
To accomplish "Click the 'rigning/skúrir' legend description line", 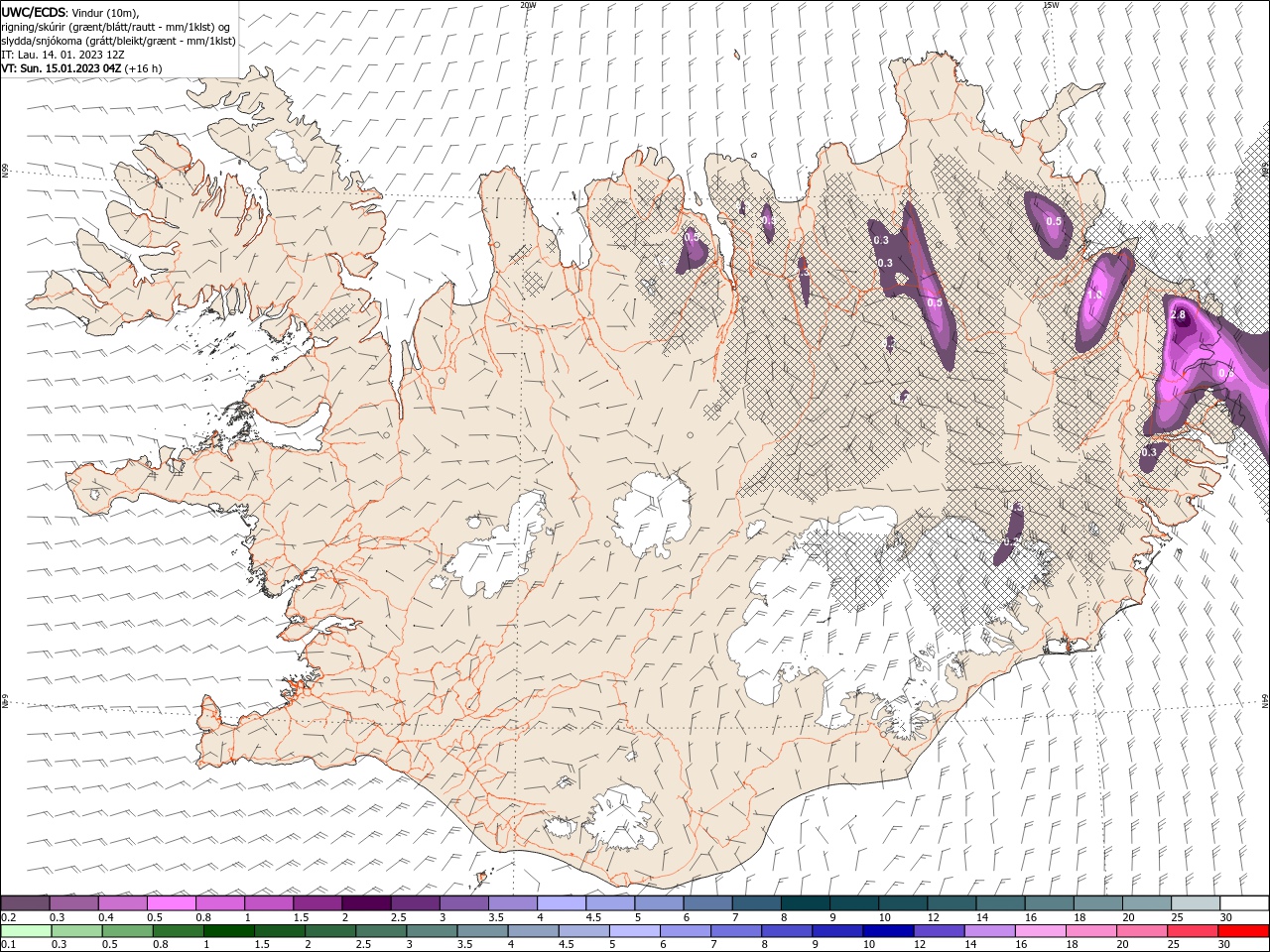I will point(116,27).
